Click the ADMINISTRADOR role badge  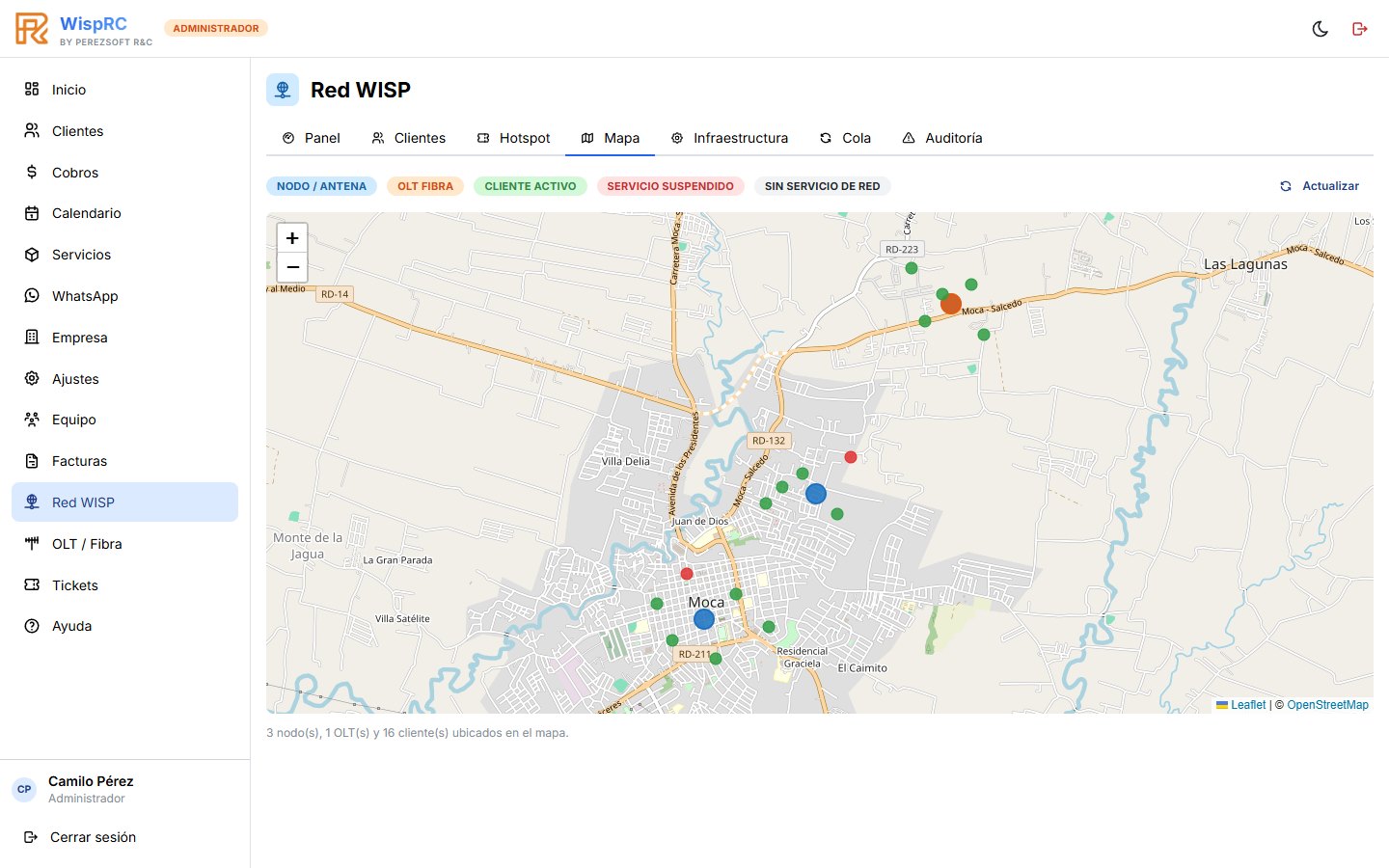(216, 28)
